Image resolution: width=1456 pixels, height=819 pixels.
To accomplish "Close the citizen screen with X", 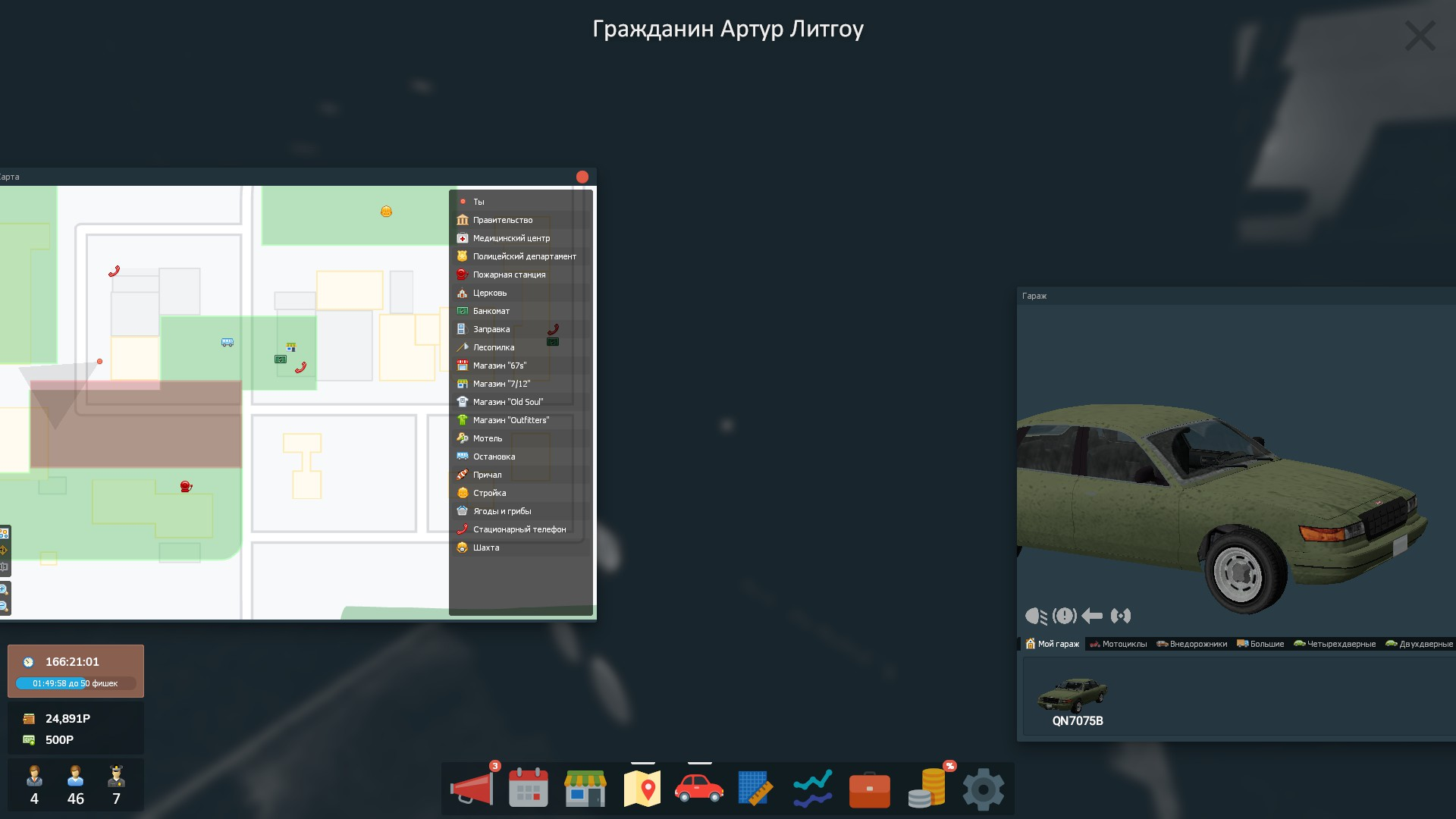I will [1420, 36].
